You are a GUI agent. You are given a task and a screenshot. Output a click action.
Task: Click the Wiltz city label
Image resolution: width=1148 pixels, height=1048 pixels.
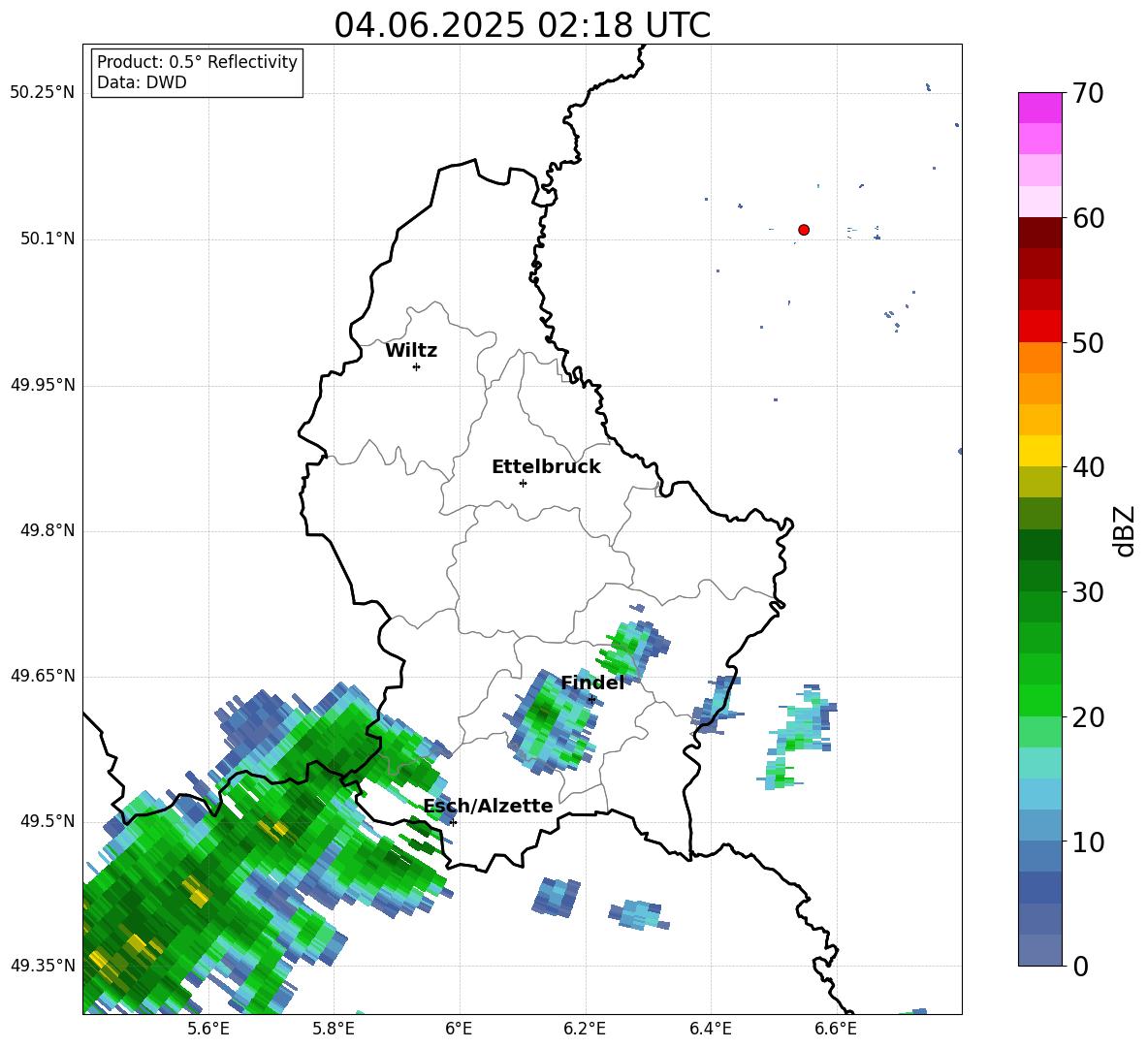click(411, 351)
